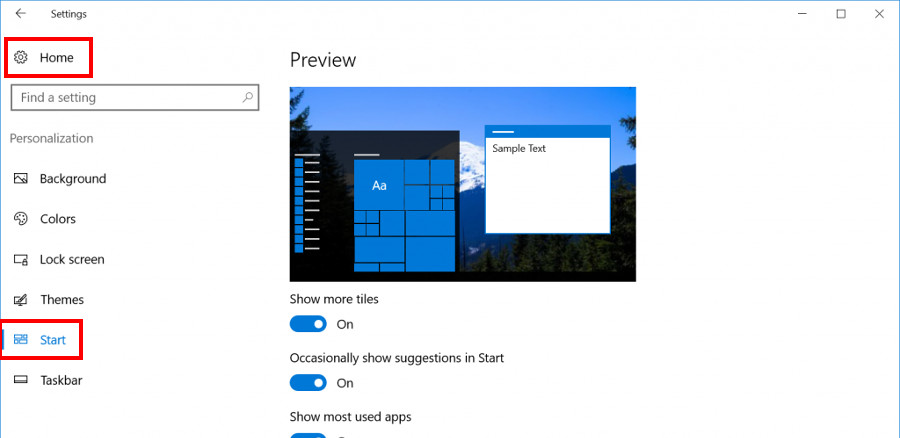Open the Background settings tab

tap(73, 179)
